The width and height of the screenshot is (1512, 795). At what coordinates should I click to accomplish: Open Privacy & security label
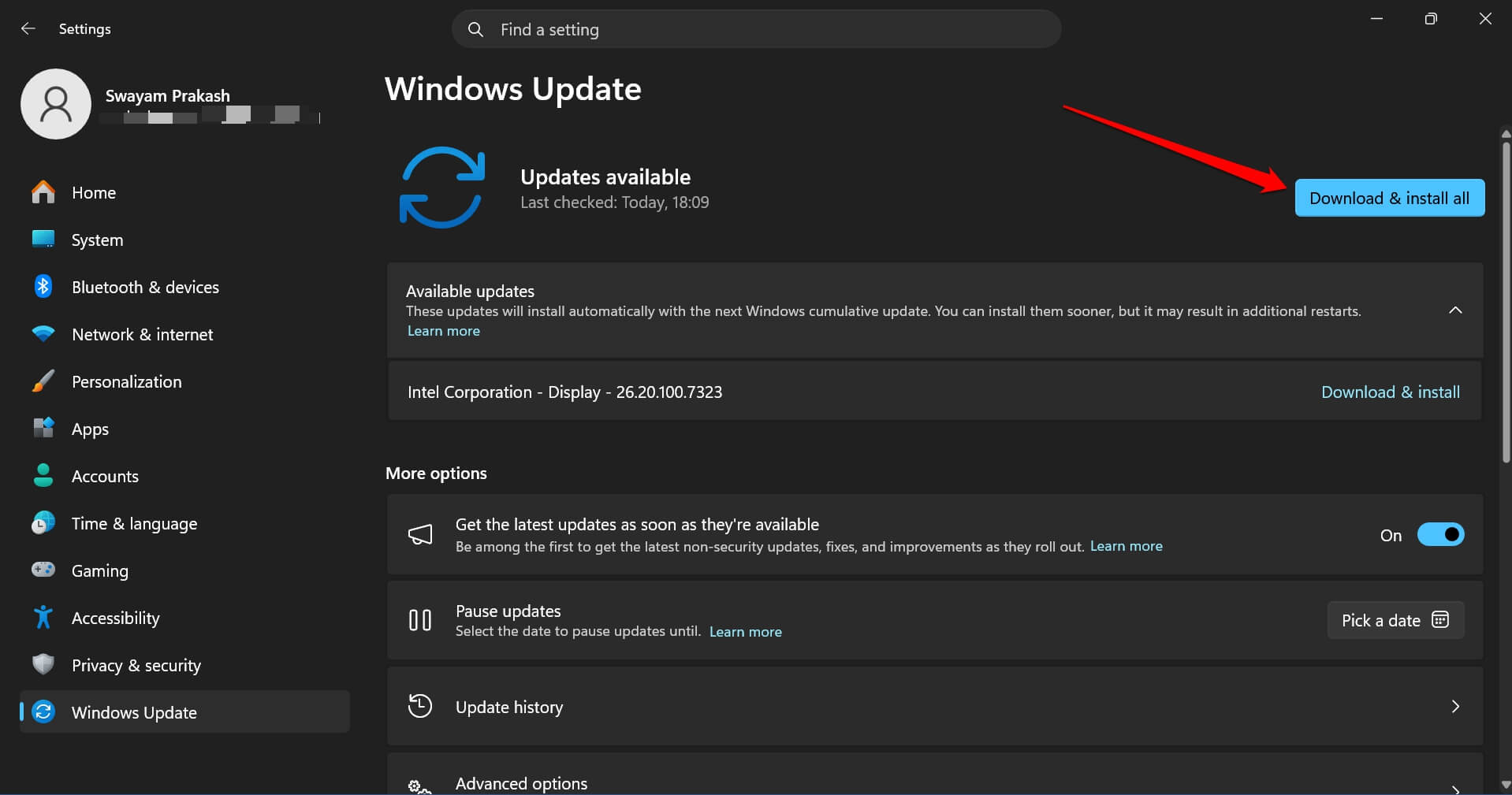[136, 665]
